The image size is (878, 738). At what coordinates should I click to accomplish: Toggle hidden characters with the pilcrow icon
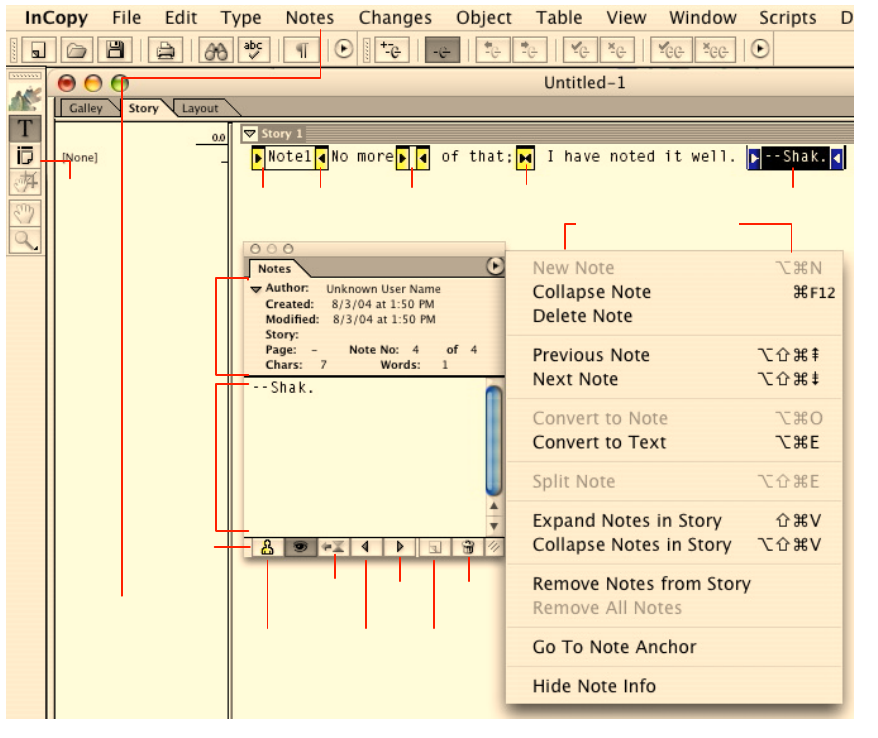coord(302,50)
